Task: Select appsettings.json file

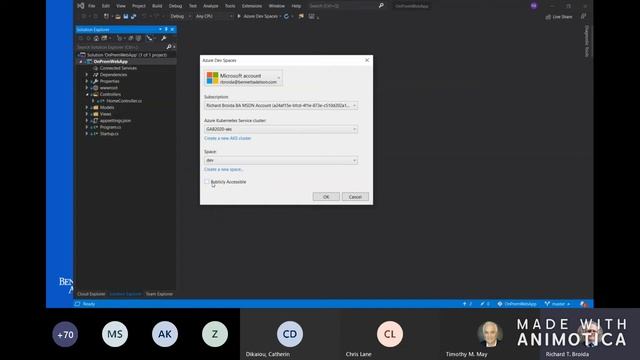Action: (x=115, y=120)
